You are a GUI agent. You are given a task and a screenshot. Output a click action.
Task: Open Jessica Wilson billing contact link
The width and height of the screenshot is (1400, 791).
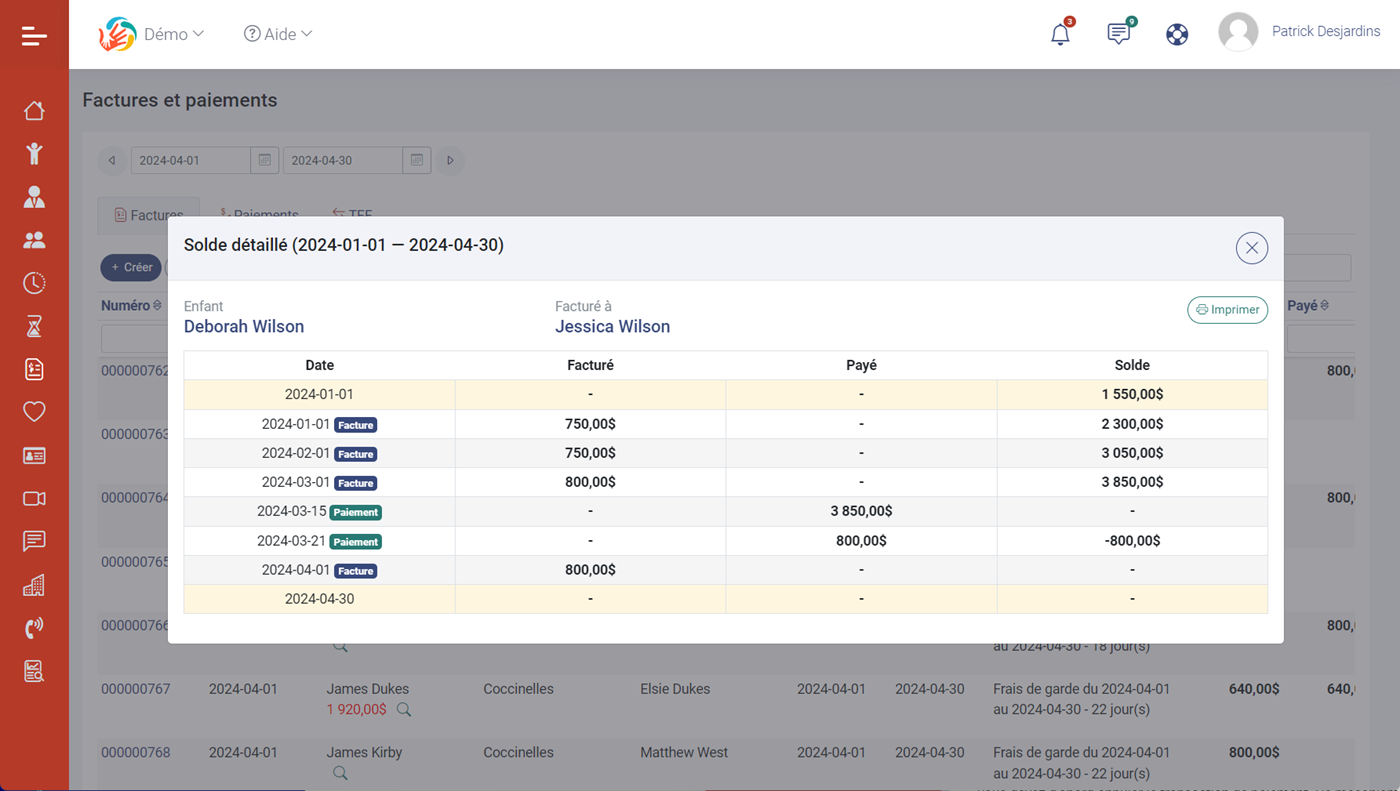pyautogui.click(x=612, y=327)
